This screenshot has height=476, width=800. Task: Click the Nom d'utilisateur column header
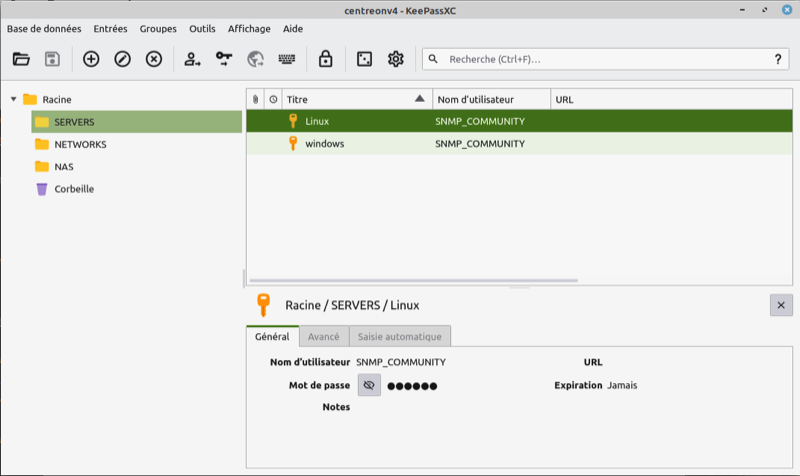490,99
